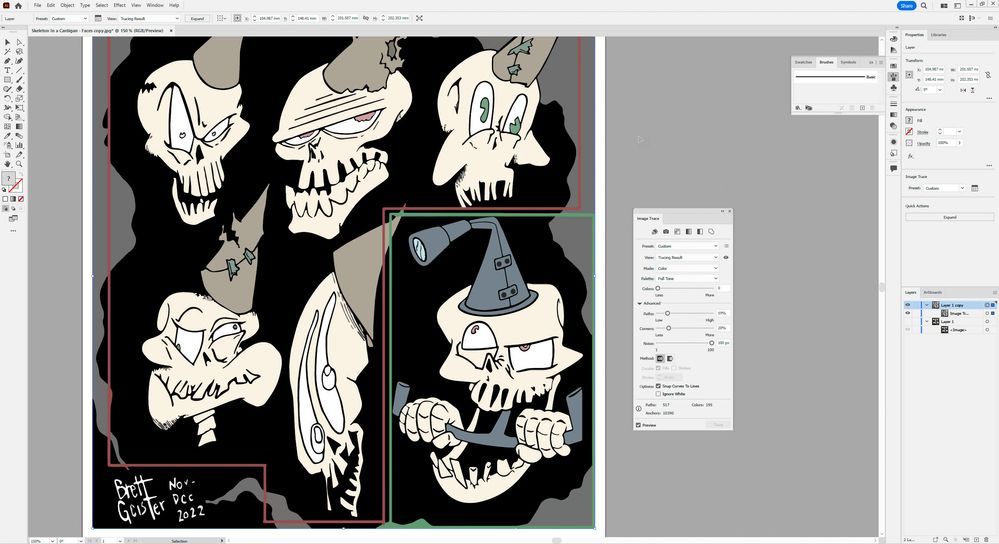Viewport: 999px width, 544px height.
Task: Hide the Layer 1 copy layer
Action: 908,305
